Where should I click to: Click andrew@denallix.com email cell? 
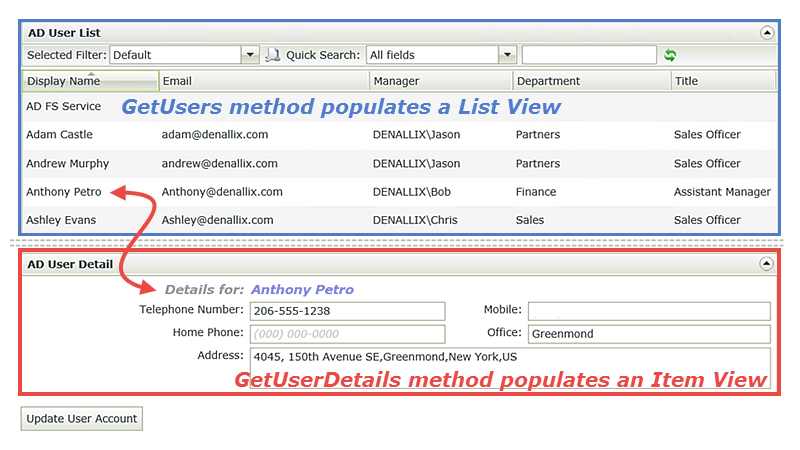pos(220,163)
